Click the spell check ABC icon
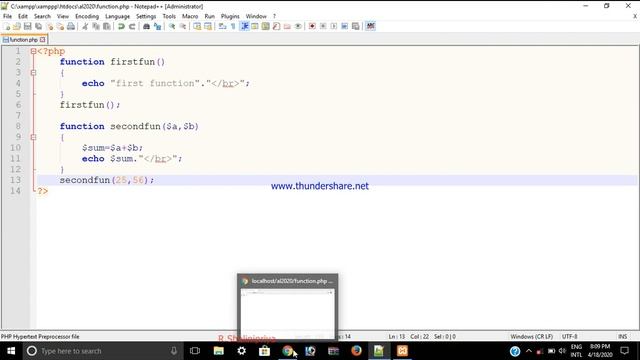Viewport: 640px width, 360px height. coord(370,26)
